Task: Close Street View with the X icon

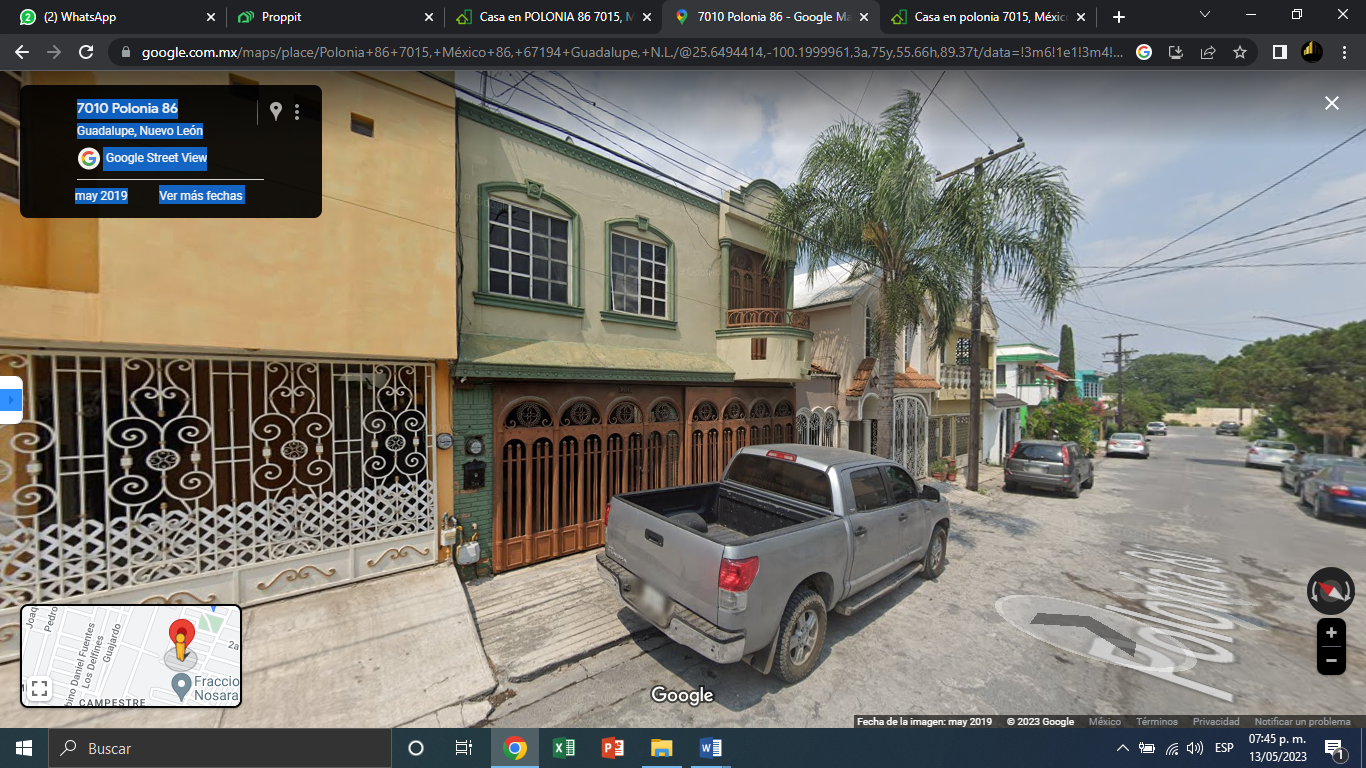Action: [1331, 103]
